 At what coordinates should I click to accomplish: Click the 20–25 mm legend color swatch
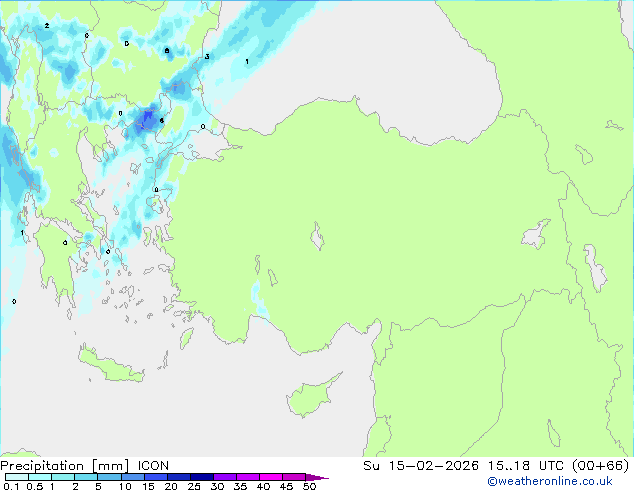tap(179, 477)
